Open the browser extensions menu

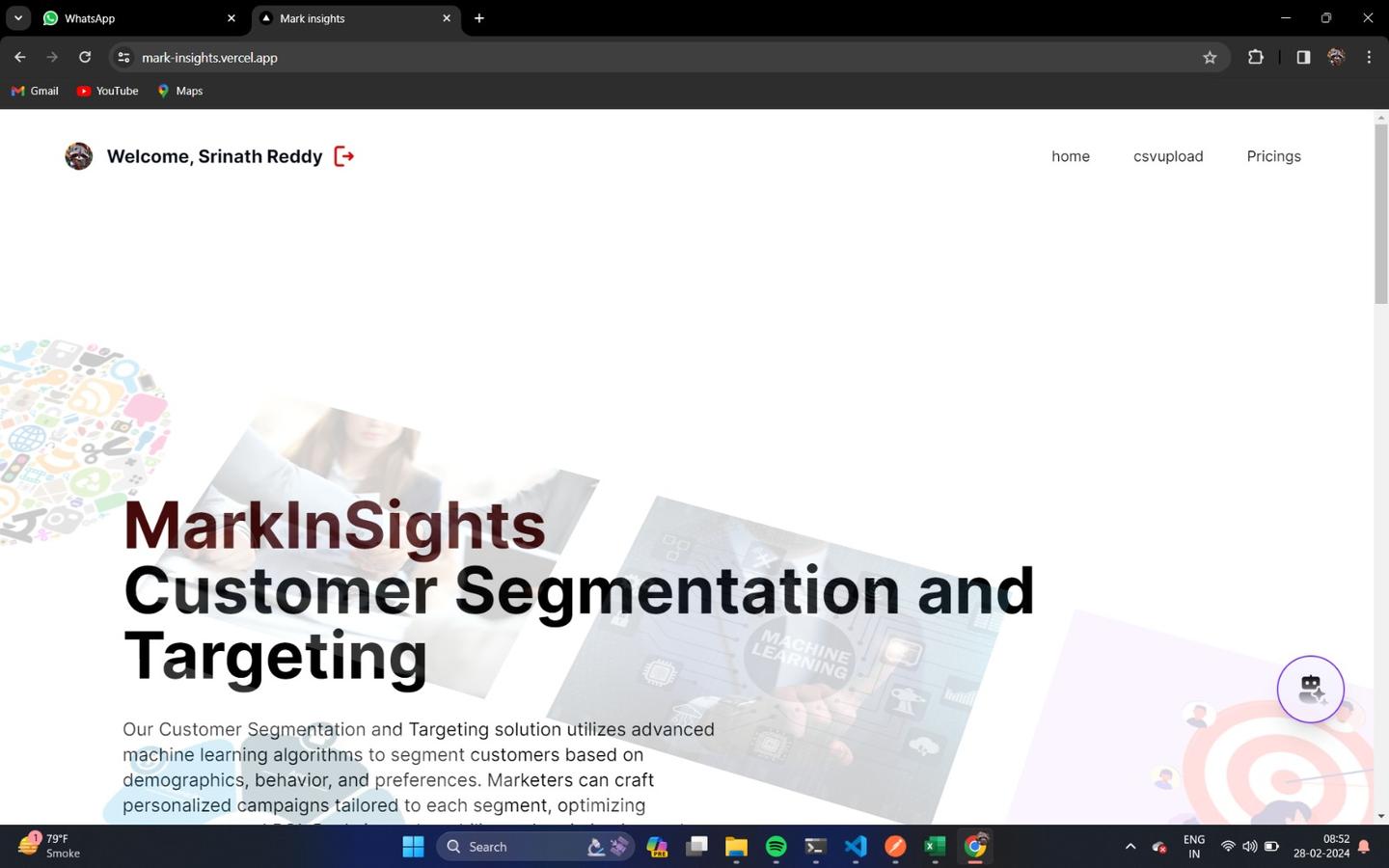tap(1255, 57)
